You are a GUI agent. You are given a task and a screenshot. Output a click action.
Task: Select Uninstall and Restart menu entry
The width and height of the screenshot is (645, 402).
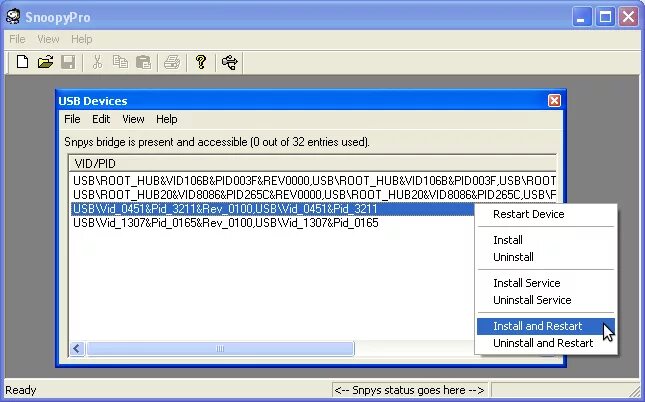point(546,343)
